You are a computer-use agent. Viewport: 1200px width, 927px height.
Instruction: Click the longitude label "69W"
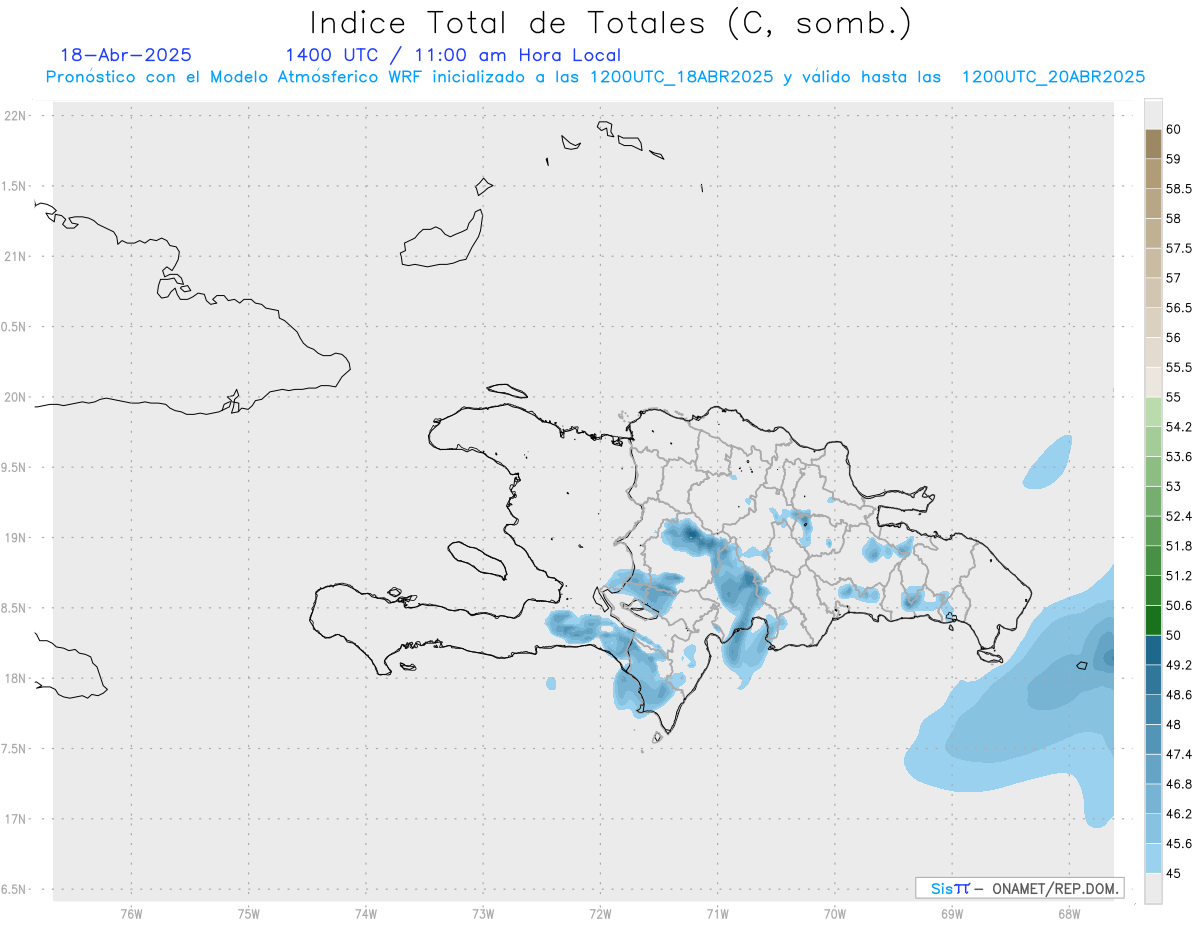point(951,914)
